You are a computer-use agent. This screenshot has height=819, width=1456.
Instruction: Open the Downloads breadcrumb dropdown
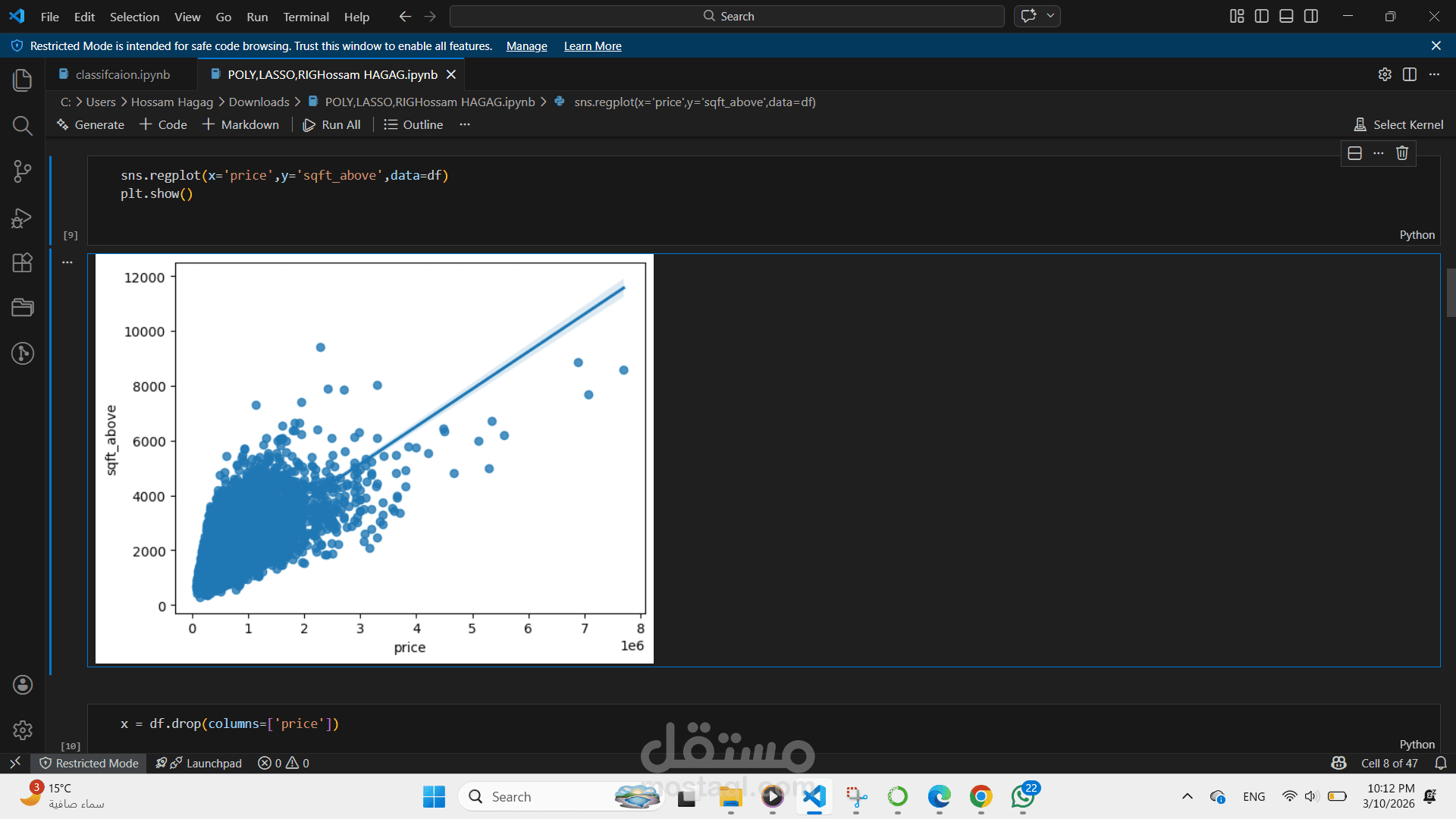tap(259, 102)
